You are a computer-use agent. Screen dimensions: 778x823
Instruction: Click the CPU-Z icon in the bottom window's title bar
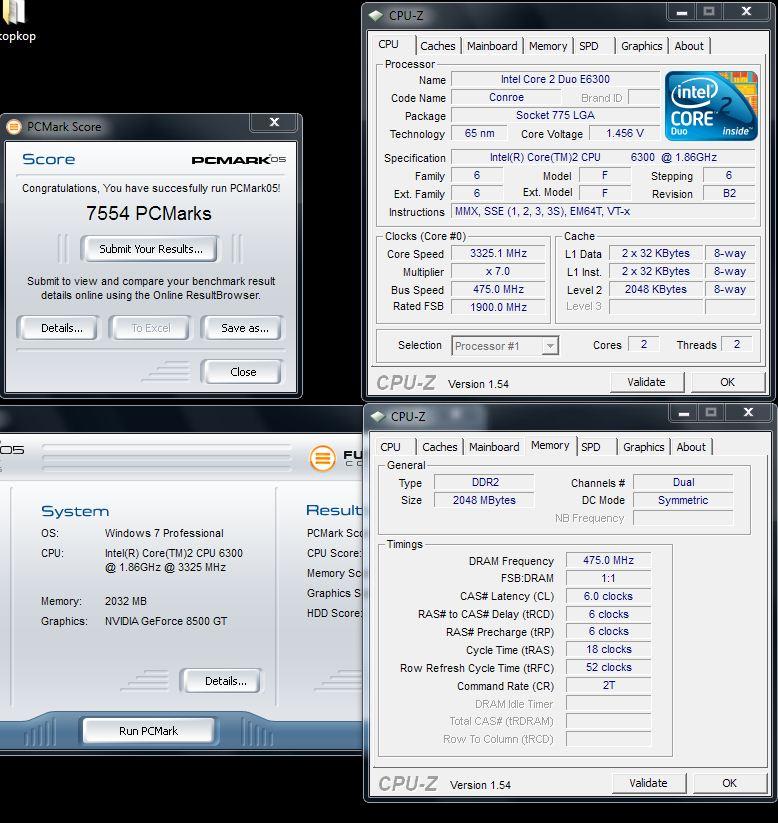(378, 416)
